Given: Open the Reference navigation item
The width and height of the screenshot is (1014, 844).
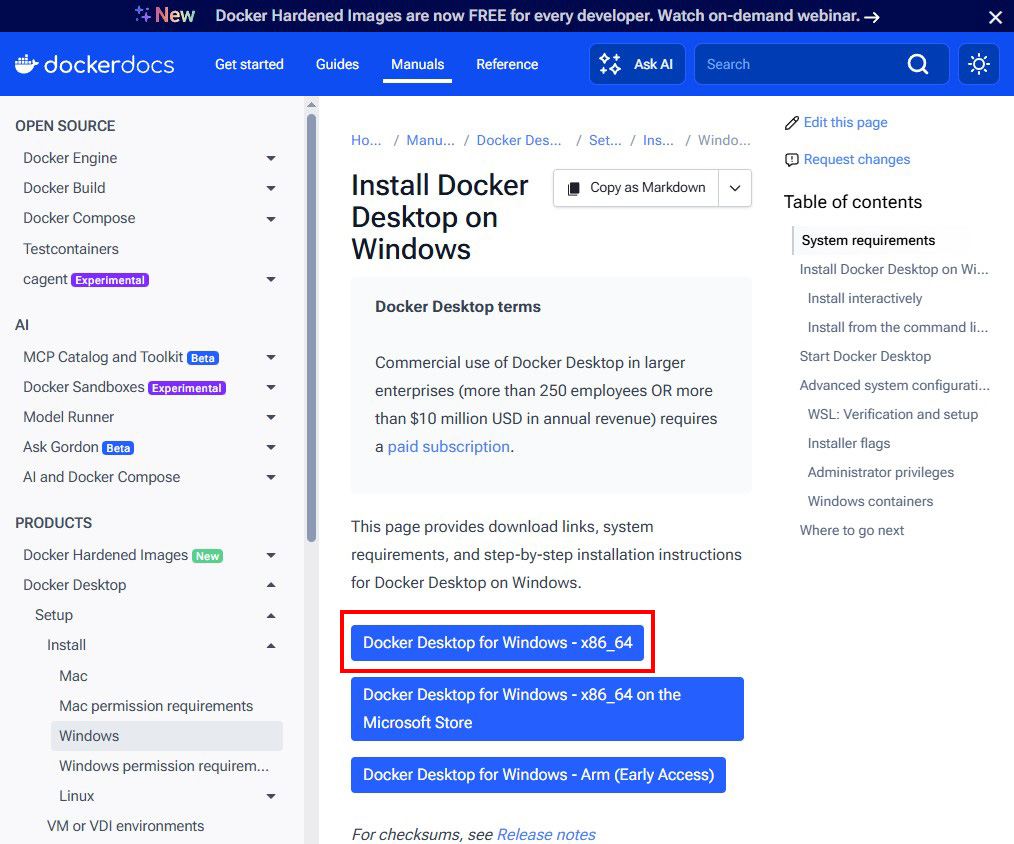Looking at the screenshot, I should (507, 64).
